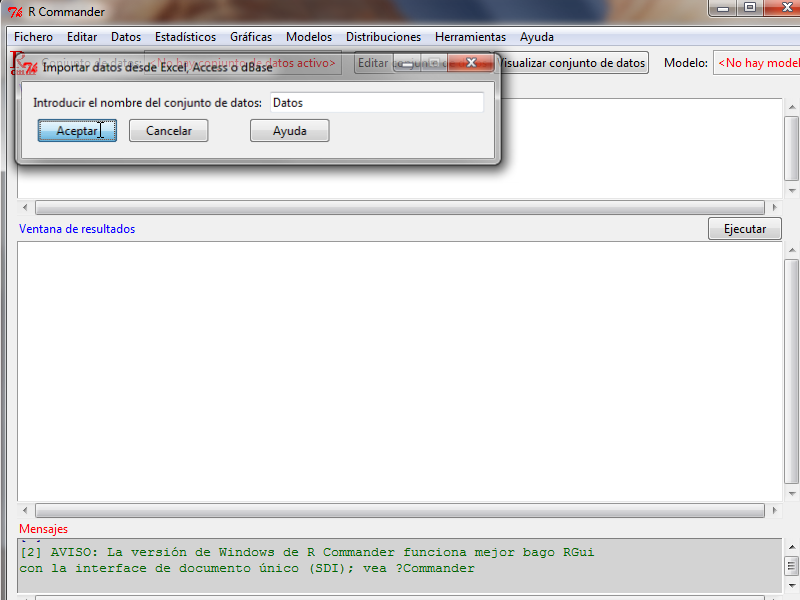Image resolution: width=800 pixels, height=600 pixels.
Task: Open the Herramientas menu
Action: tap(470, 37)
